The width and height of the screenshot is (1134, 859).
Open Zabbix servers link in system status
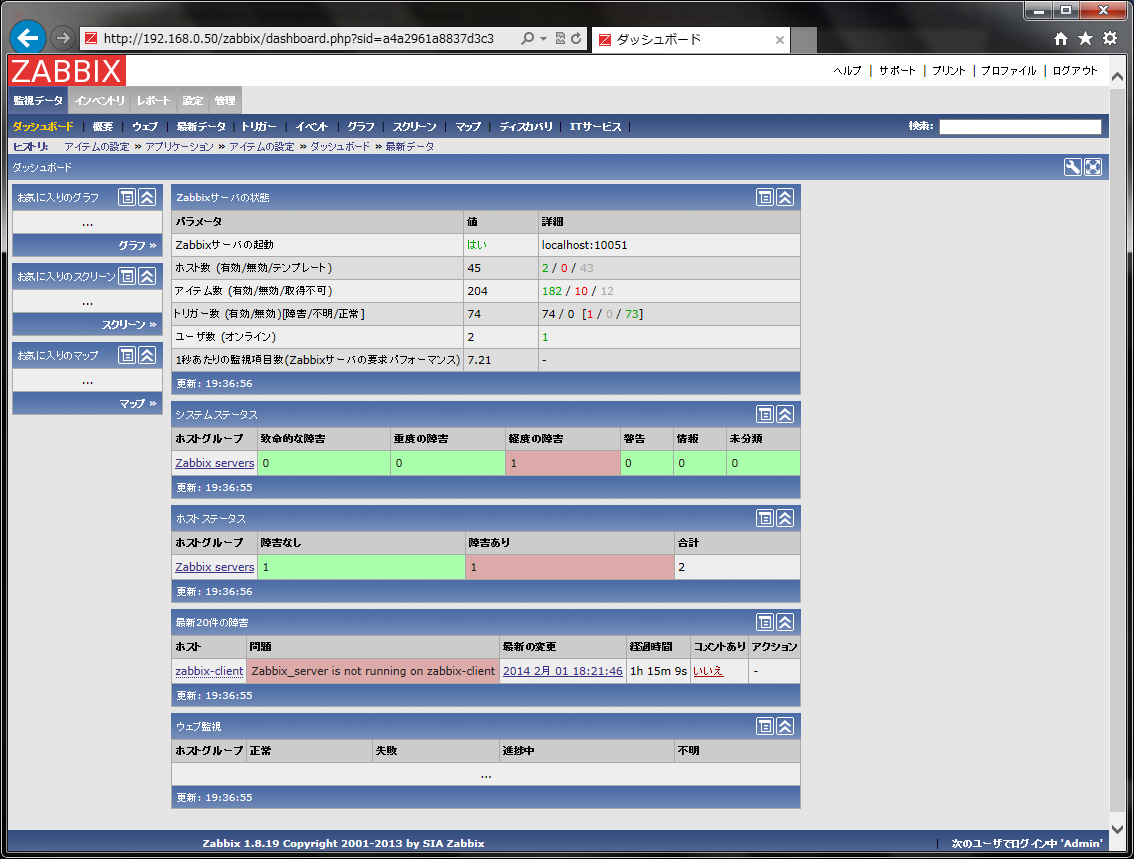click(215, 463)
